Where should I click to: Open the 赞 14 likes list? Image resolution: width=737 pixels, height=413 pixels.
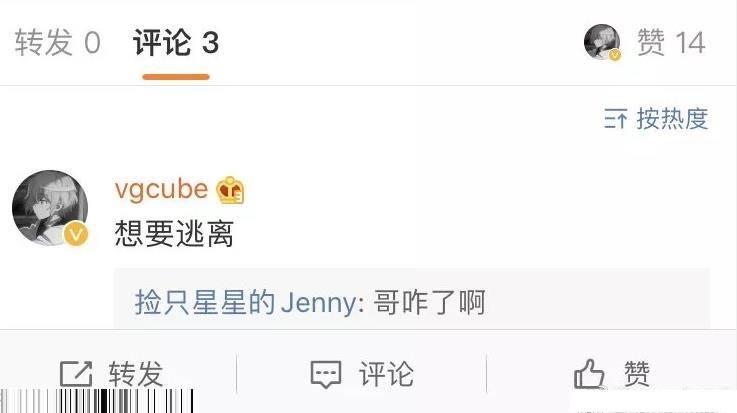(671, 42)
